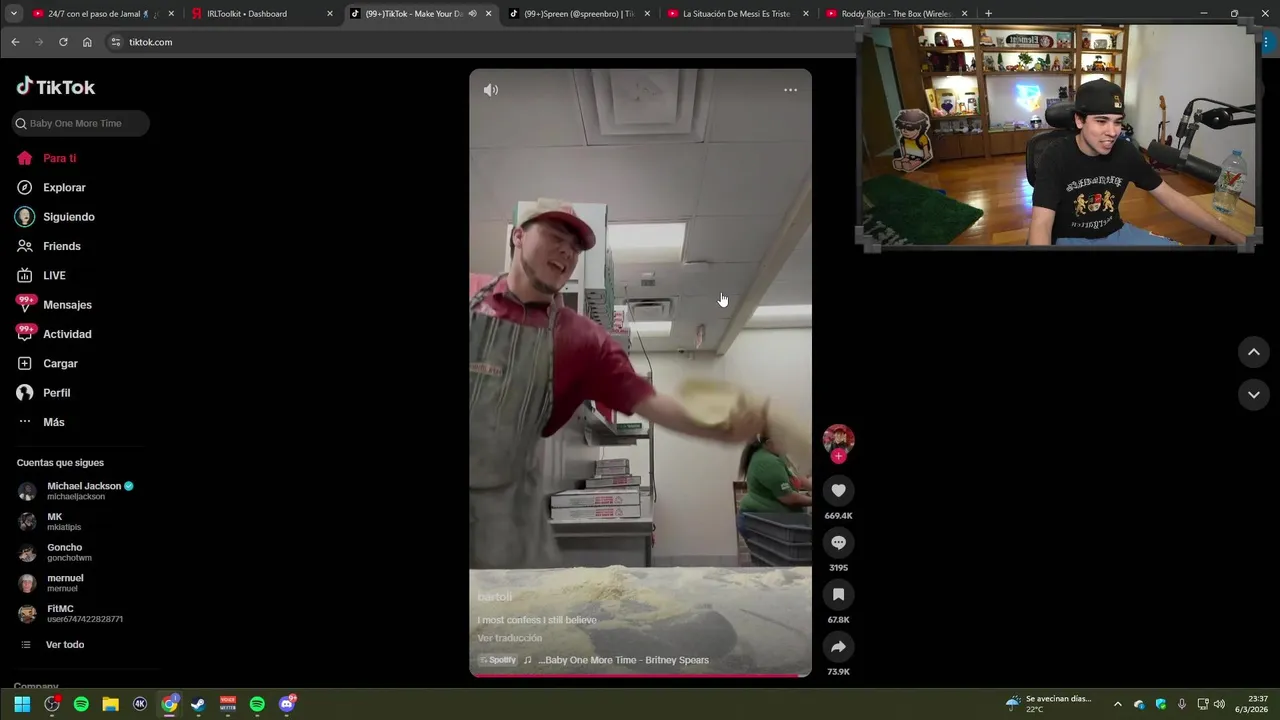The height and width of the screenshot is (720, 1280).
Task: Click the creator's avatar beside the video
Action: click(838, 439)
